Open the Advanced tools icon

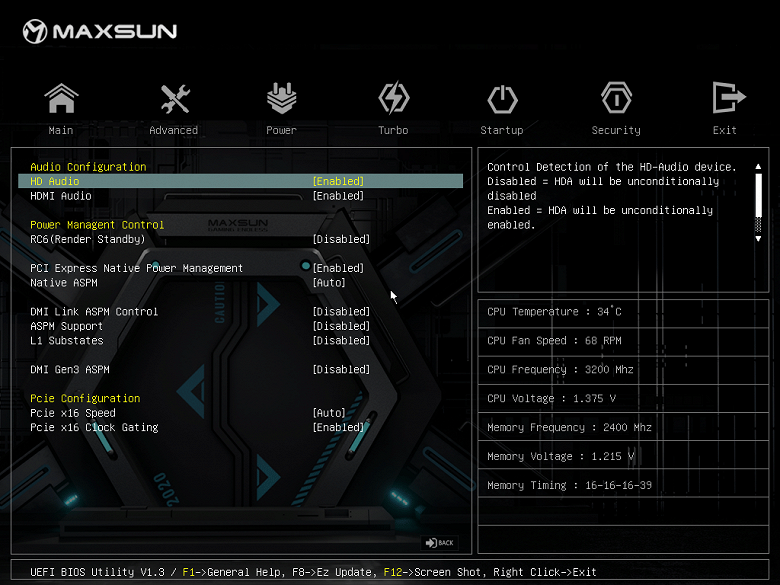tap(175, 98)
